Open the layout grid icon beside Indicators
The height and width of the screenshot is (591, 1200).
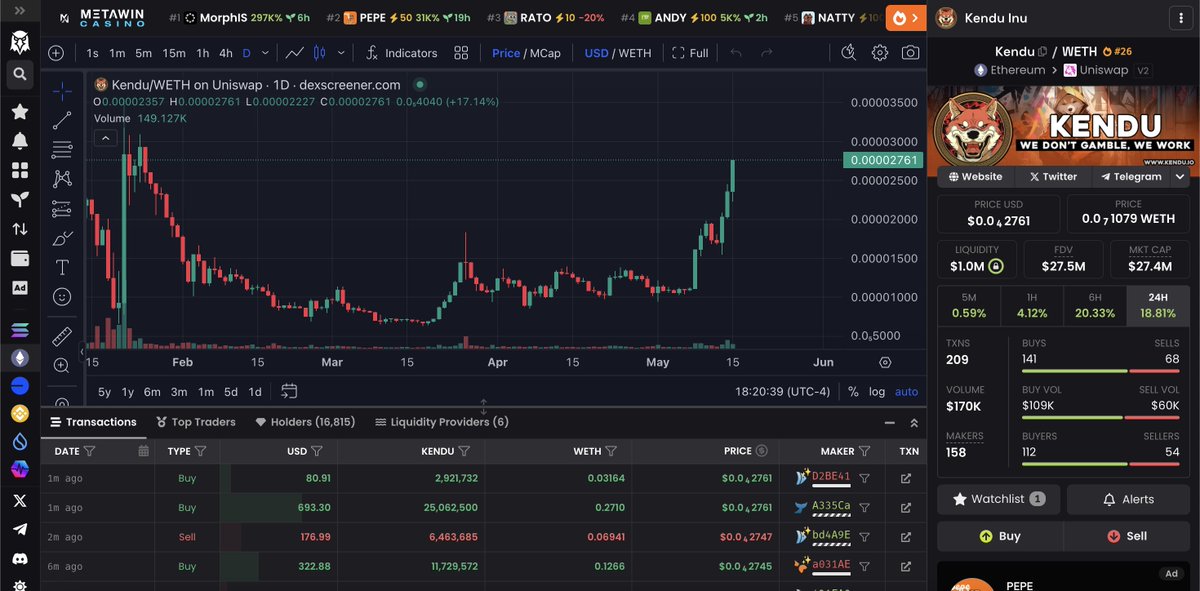461,53
